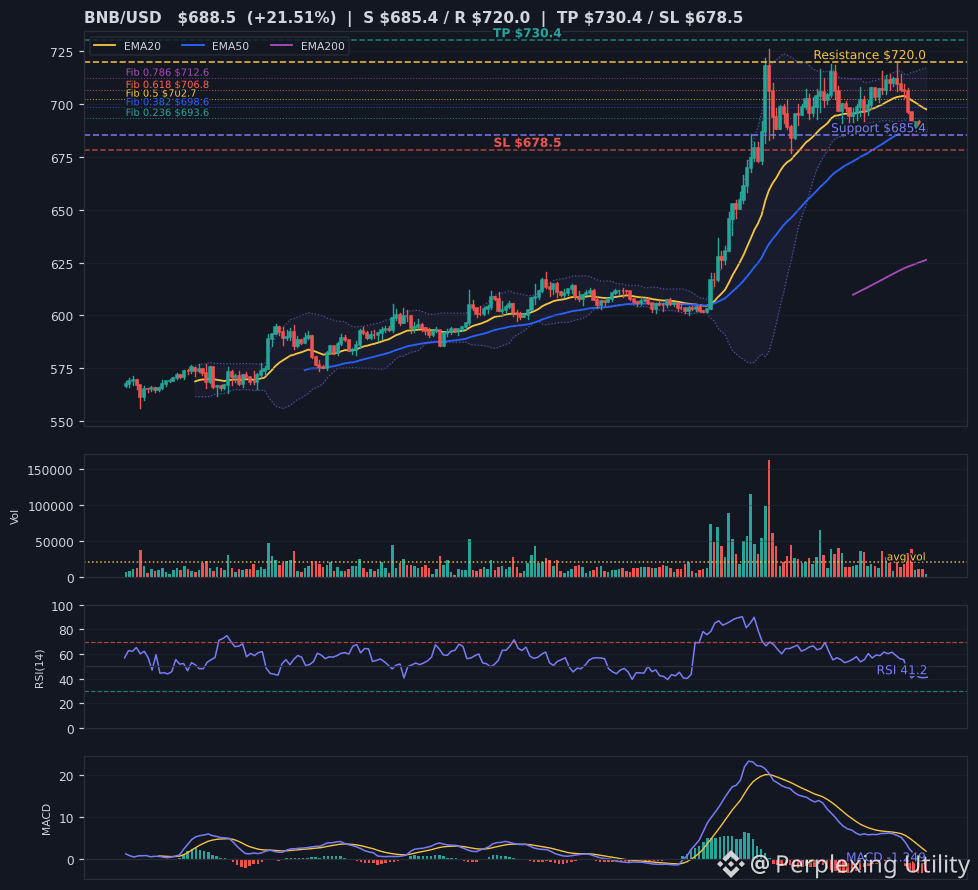Click the 625 price axis tick
This screenshot has height=890, width=978.
(61, 264)
